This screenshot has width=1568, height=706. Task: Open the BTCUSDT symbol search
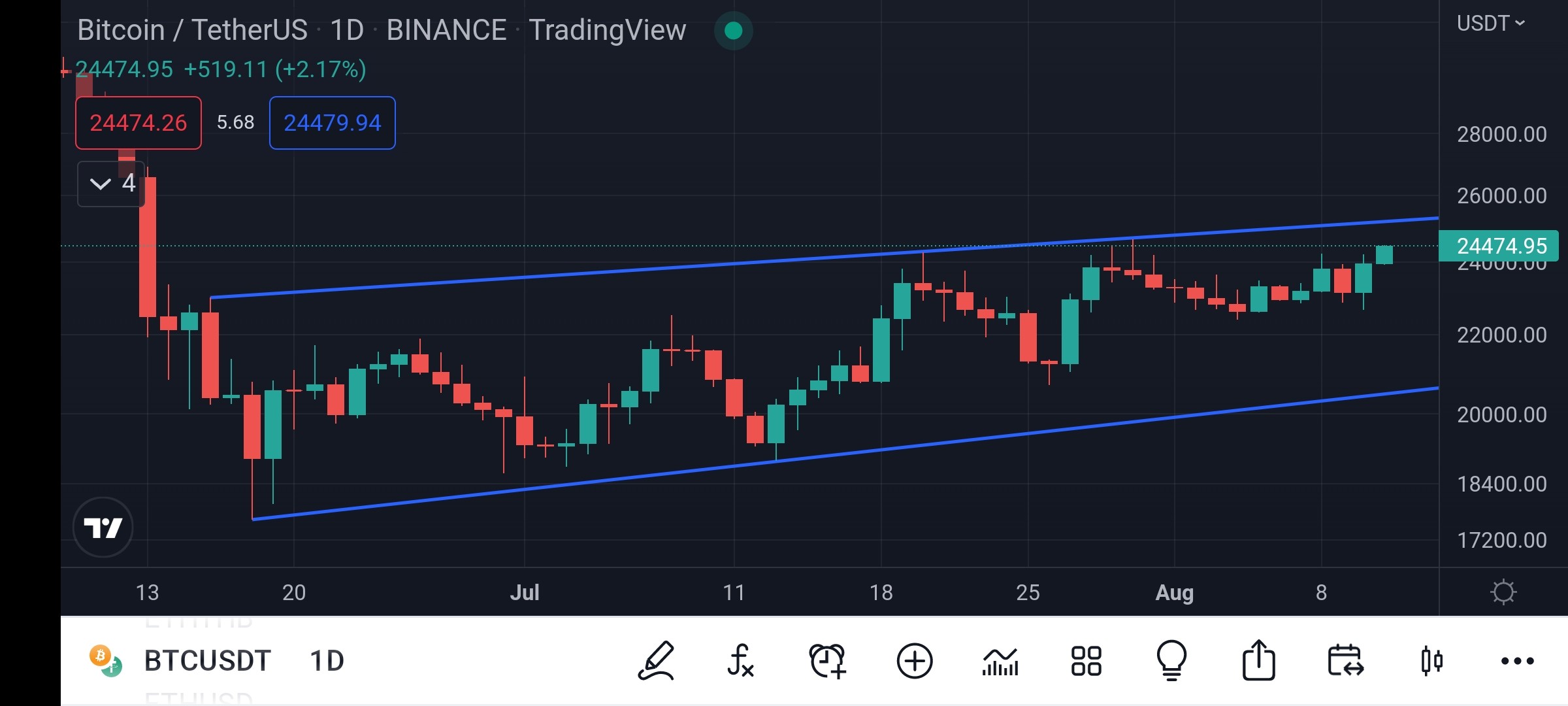(x=207, y=661)
